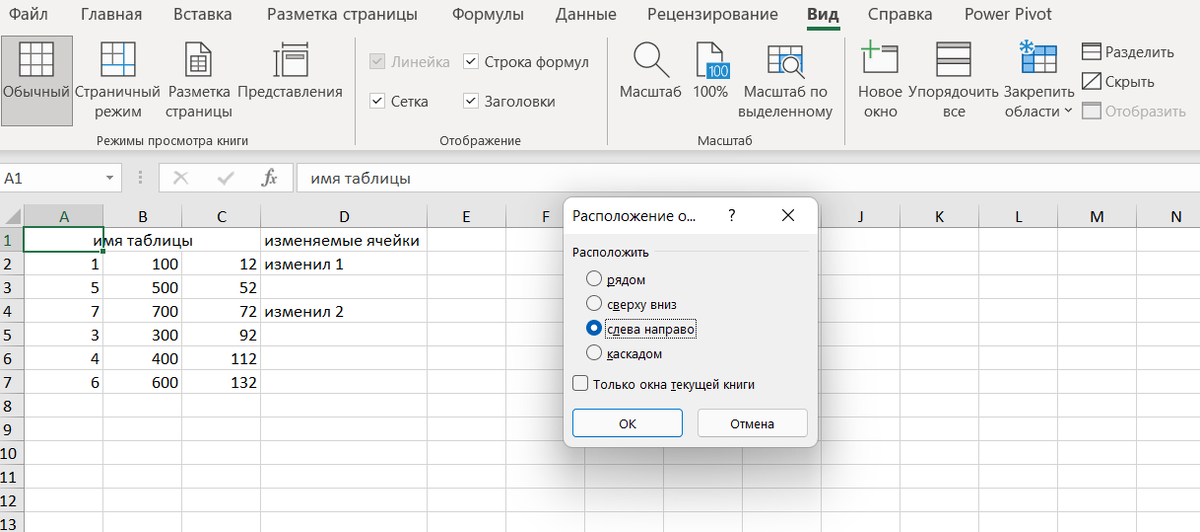
Task: Select column K header
Action: click(940, 216)
